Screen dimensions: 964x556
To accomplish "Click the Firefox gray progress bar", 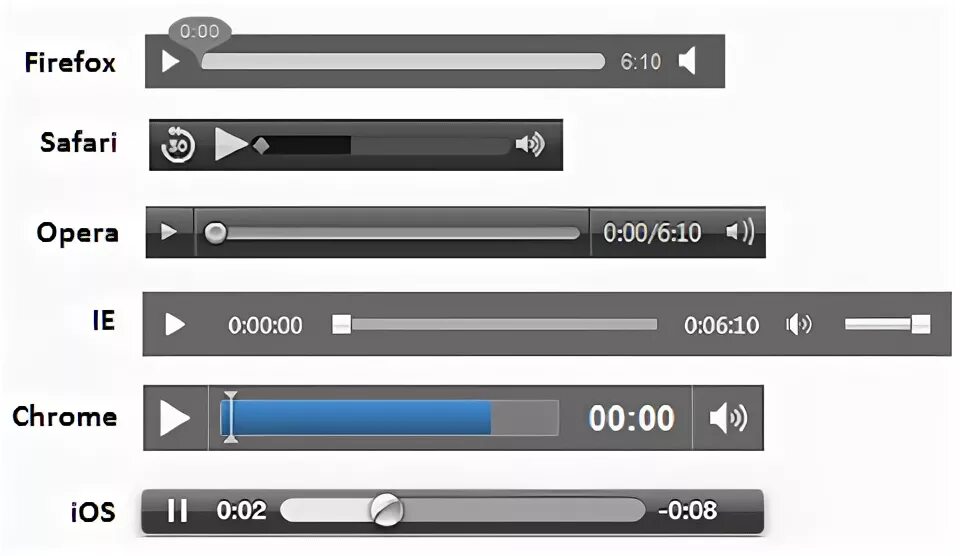I will tap(403, 61).
